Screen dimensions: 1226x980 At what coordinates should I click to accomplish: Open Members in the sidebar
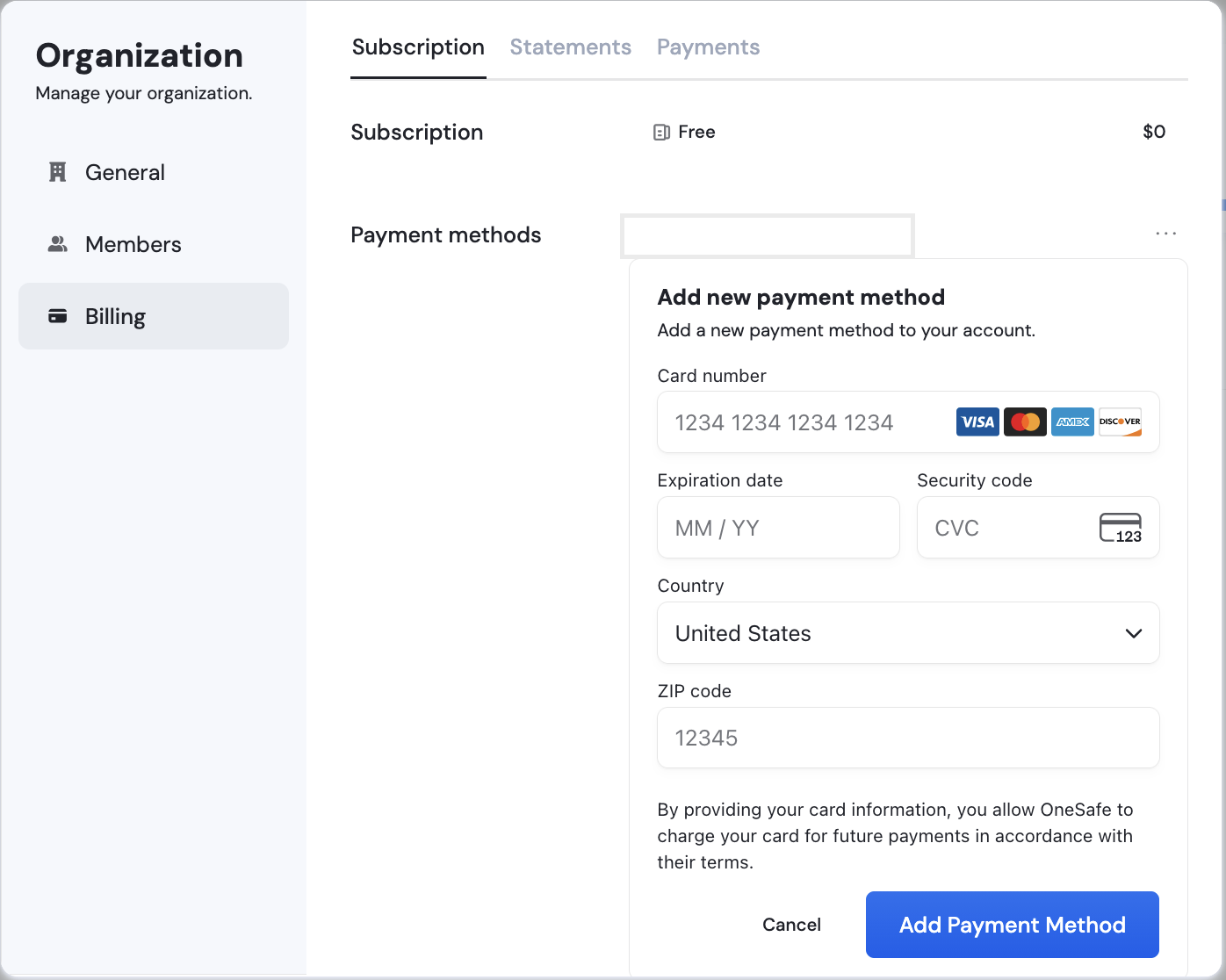[154, 244]
